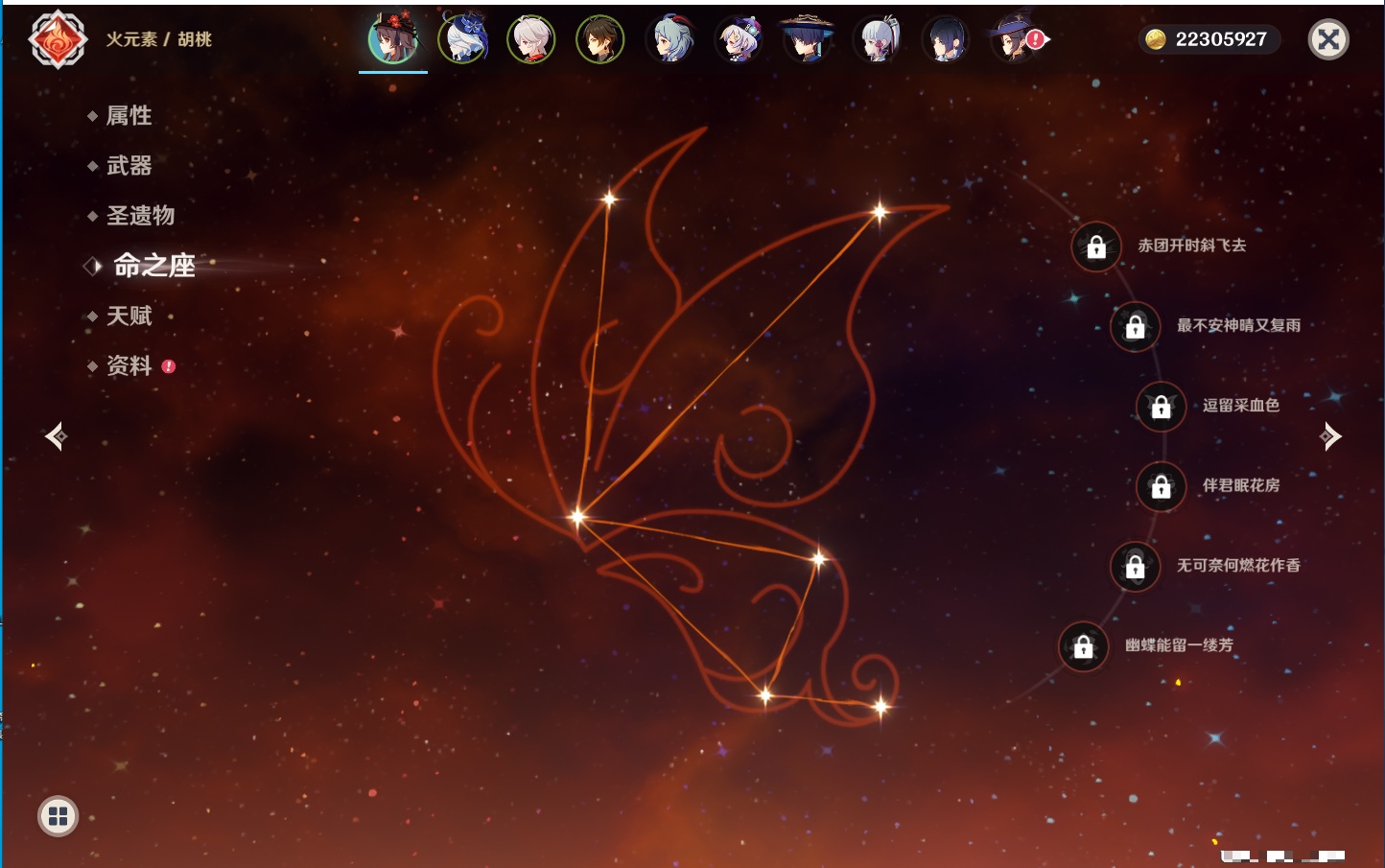
Task: Switch to Furina's avatar with blue top hat
Action: click(x=462, y=39)
